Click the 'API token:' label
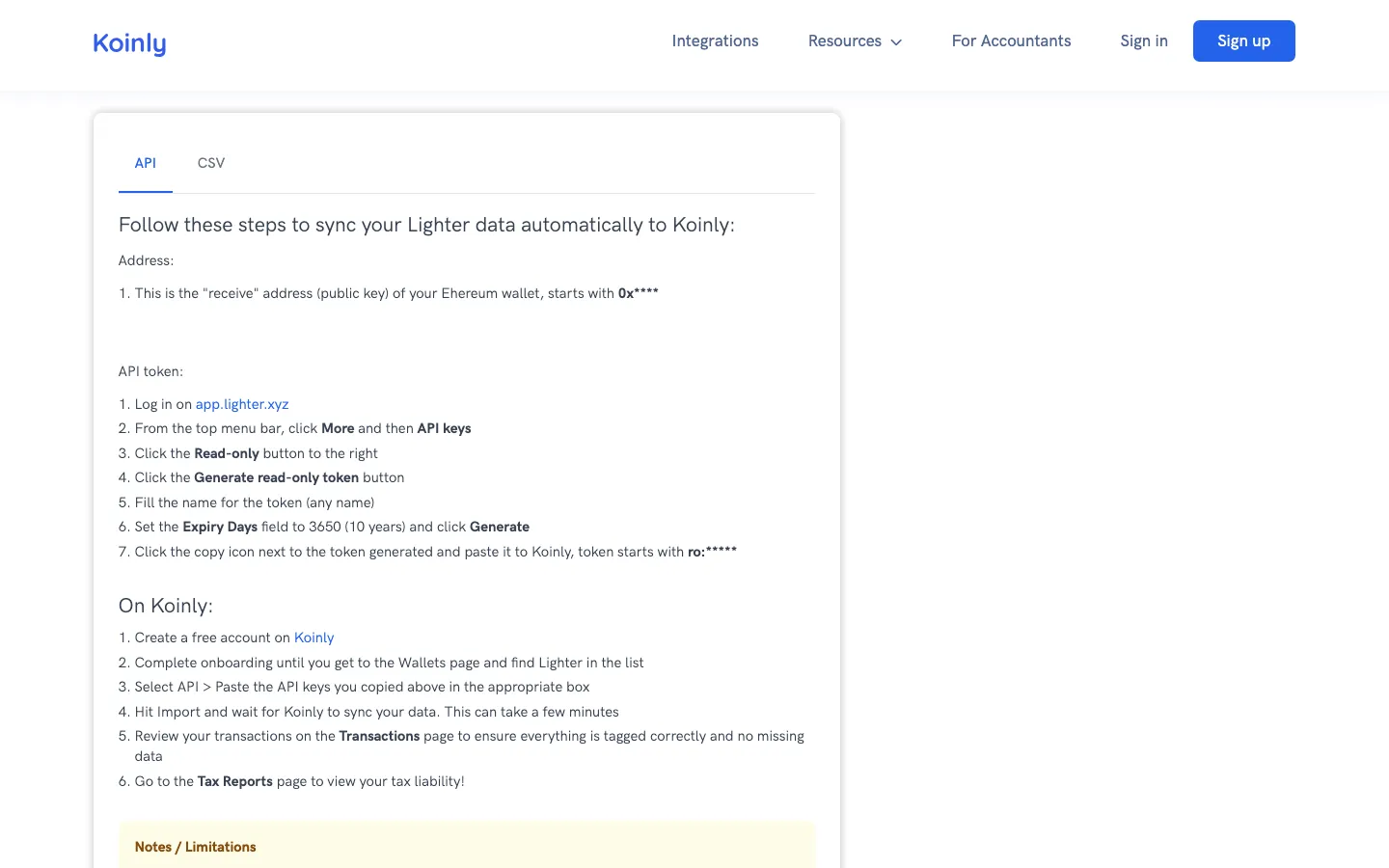Screen dimensions: 1389x868 (150, 371)
